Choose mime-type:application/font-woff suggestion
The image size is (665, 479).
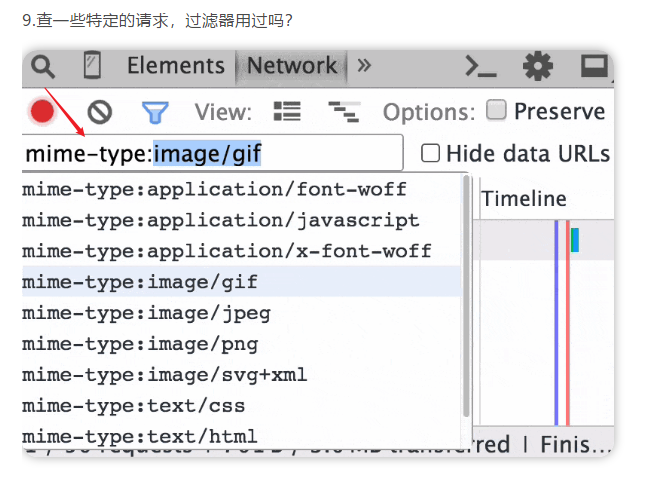point(241,189)
